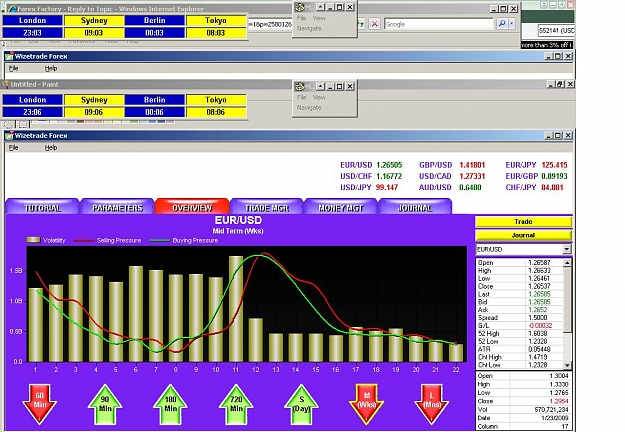Open the search provider dropdown arrow in Internet Explorer

click(512, 24)
